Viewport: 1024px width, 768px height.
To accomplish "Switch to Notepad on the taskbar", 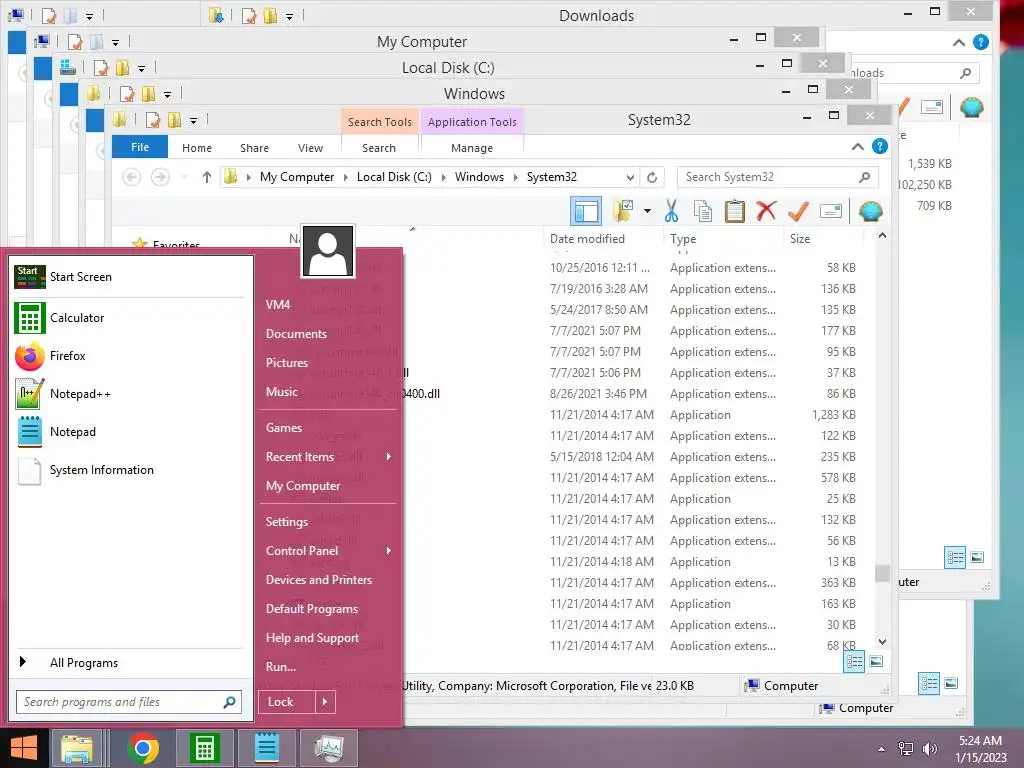I will [266, 748].
